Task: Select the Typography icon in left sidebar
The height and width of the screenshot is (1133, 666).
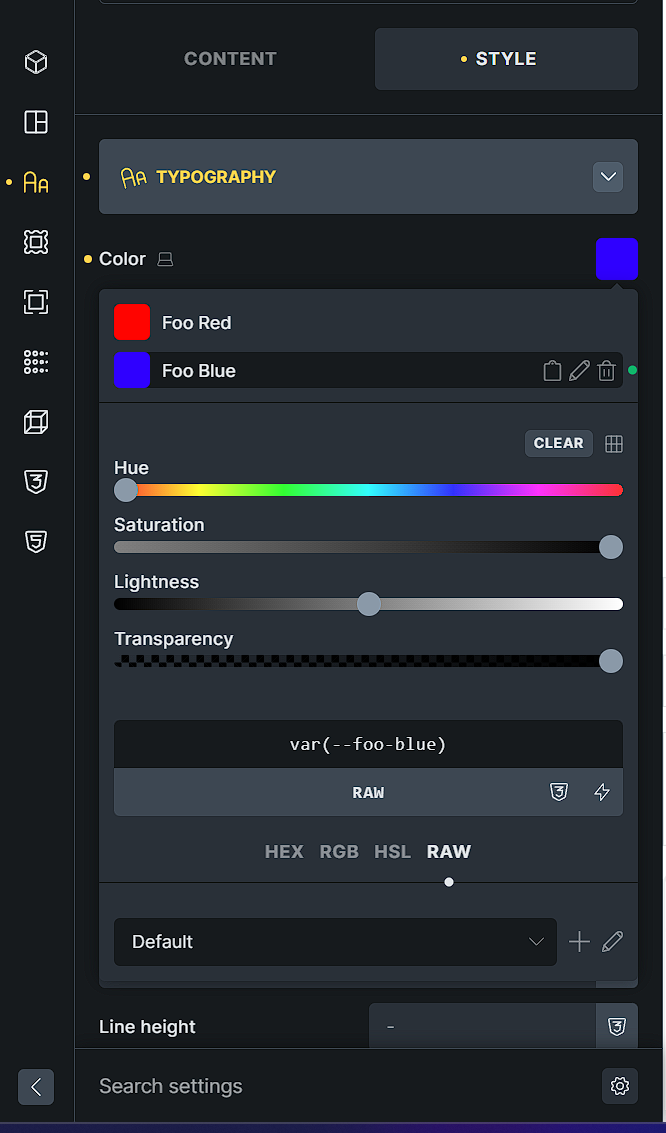Action: 36,182
